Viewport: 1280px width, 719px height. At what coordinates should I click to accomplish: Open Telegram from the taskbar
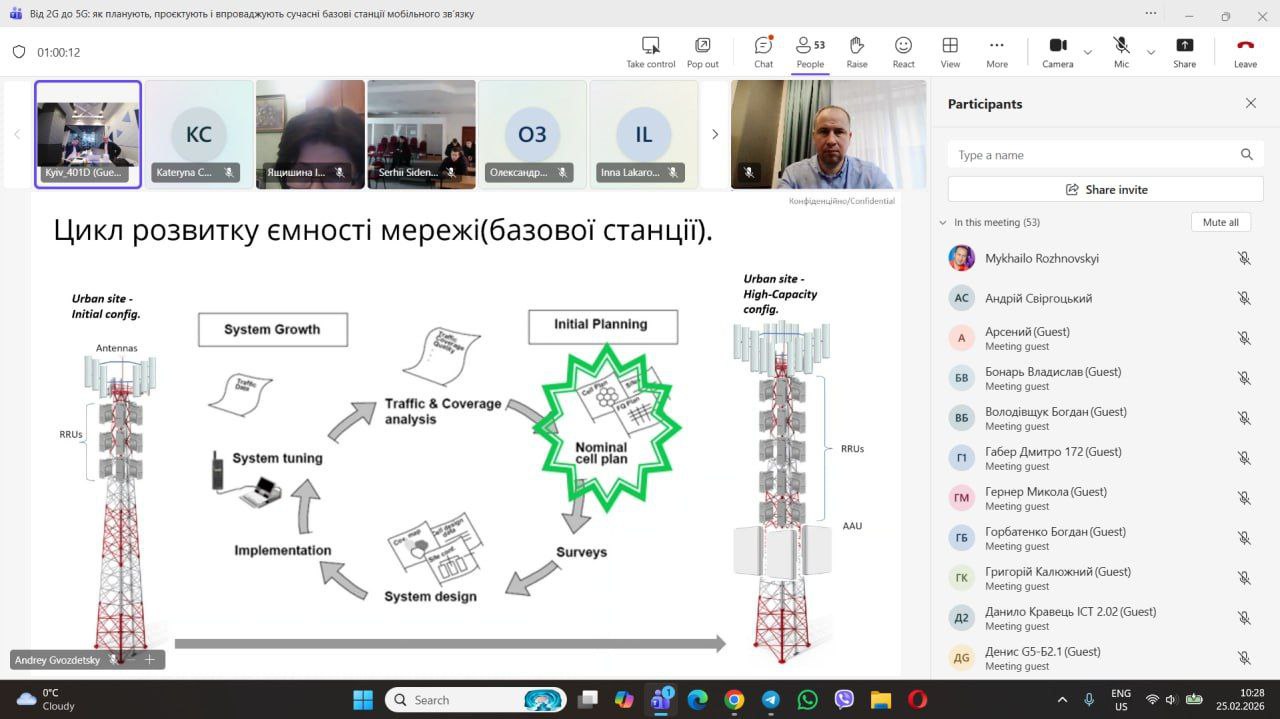(x=771, y=700)
